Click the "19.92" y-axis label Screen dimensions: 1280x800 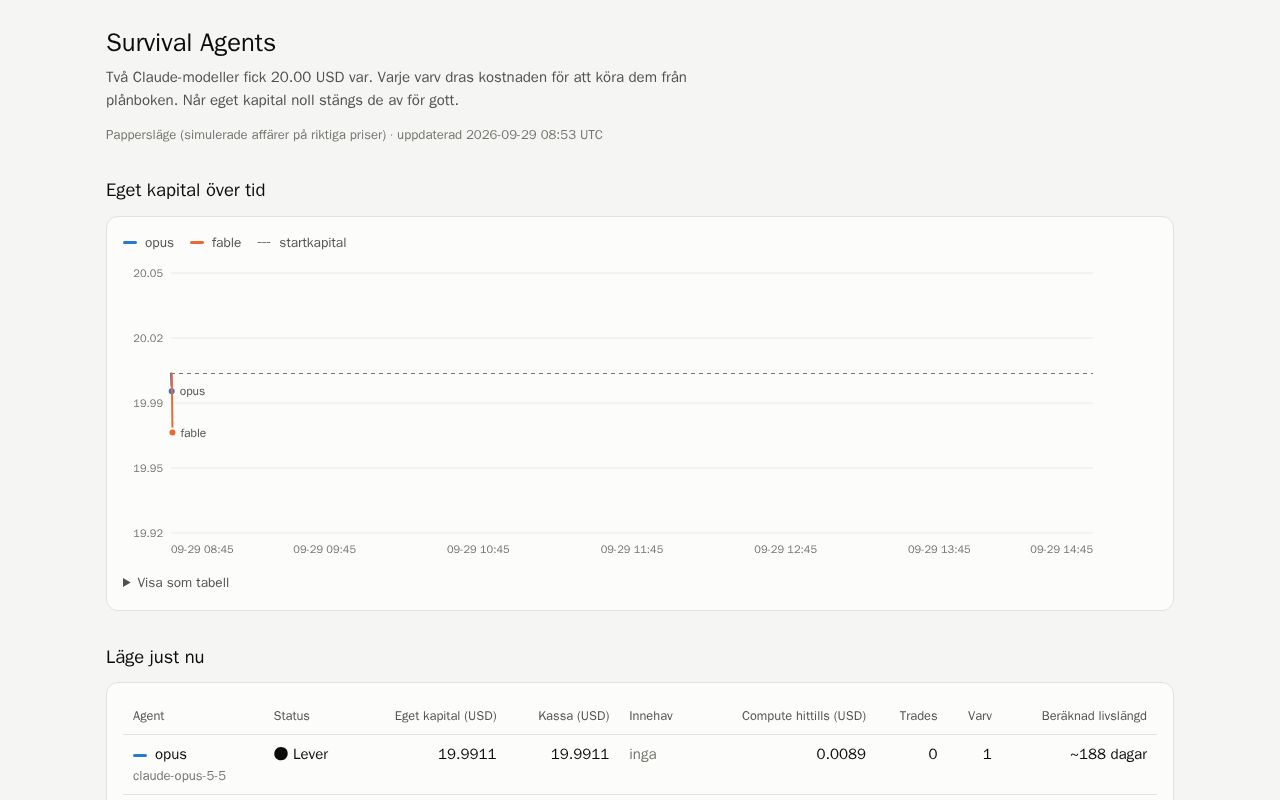tap(148, 533)
